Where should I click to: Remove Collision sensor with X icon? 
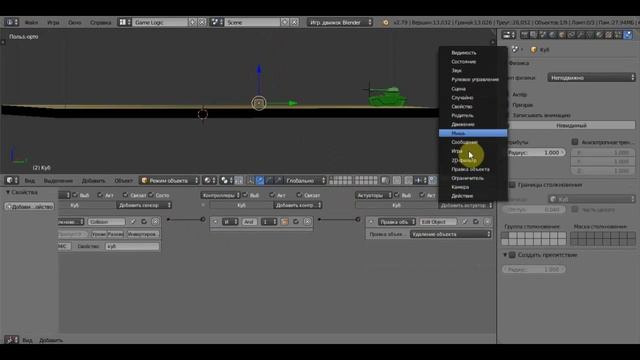click(156, 222)
